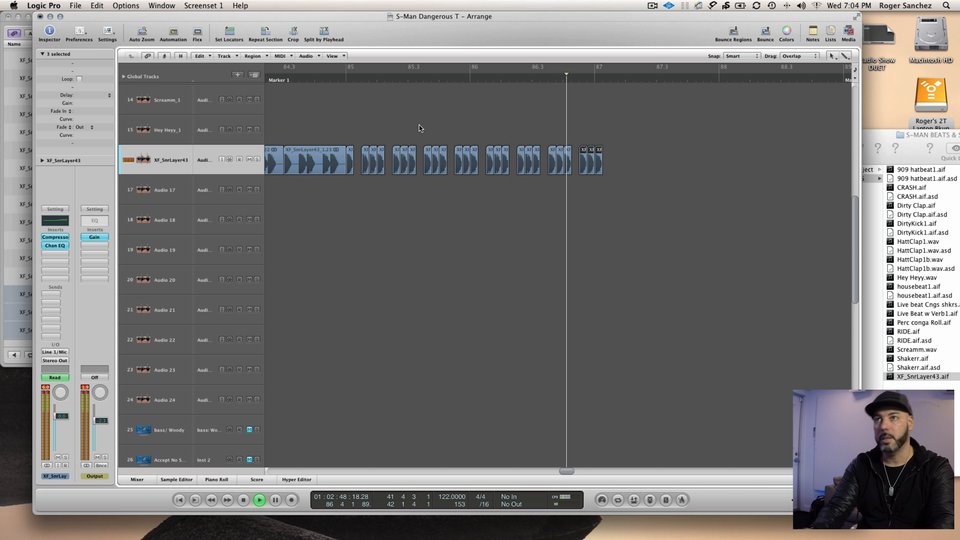This screenshot has width=960, height=540.
Task: Select the pointer tool menu icon
Action: point(831,56)
